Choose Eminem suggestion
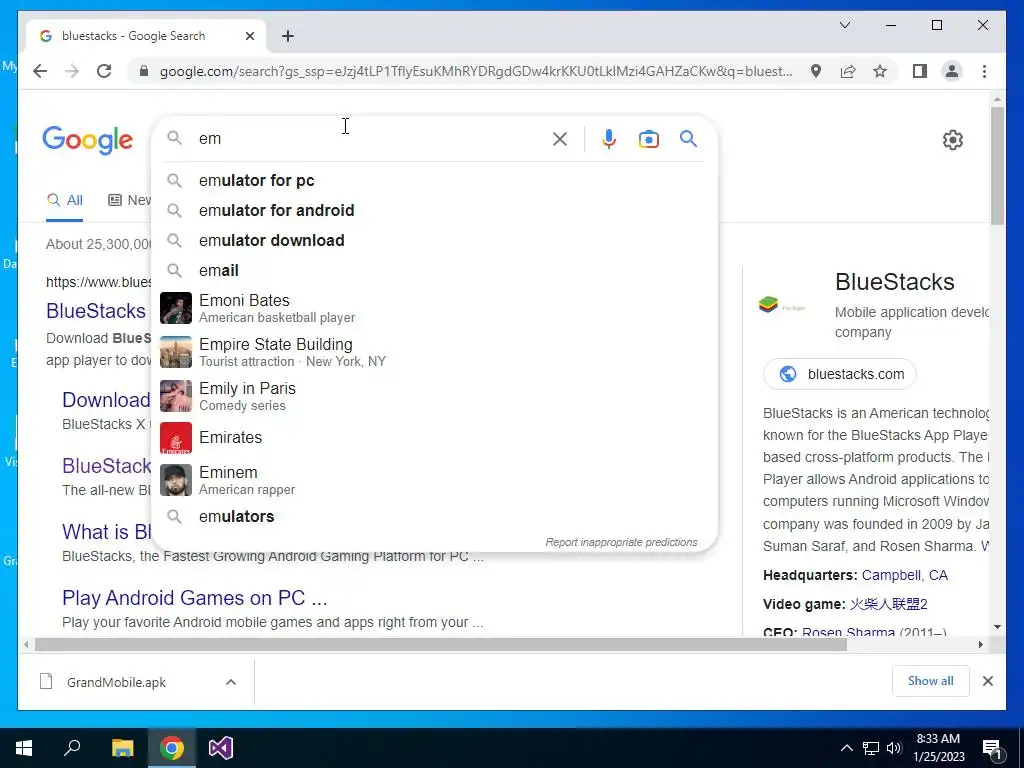 coord(434,480)
